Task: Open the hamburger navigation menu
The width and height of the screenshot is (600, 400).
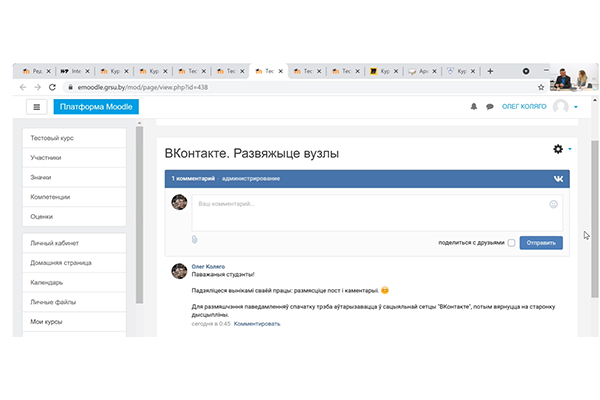Action: click(37, 107)
